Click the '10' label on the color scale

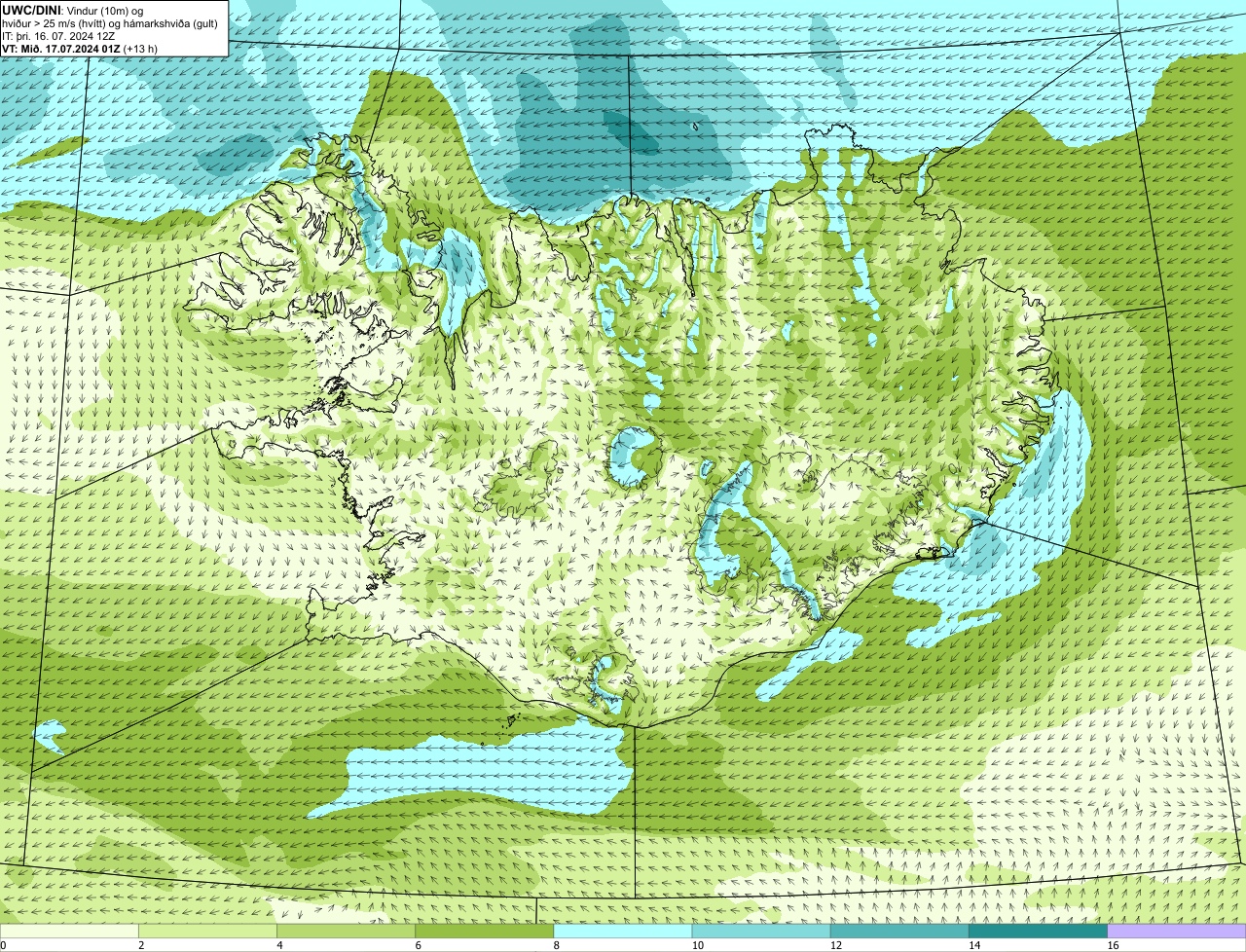[x=697, y=945]
